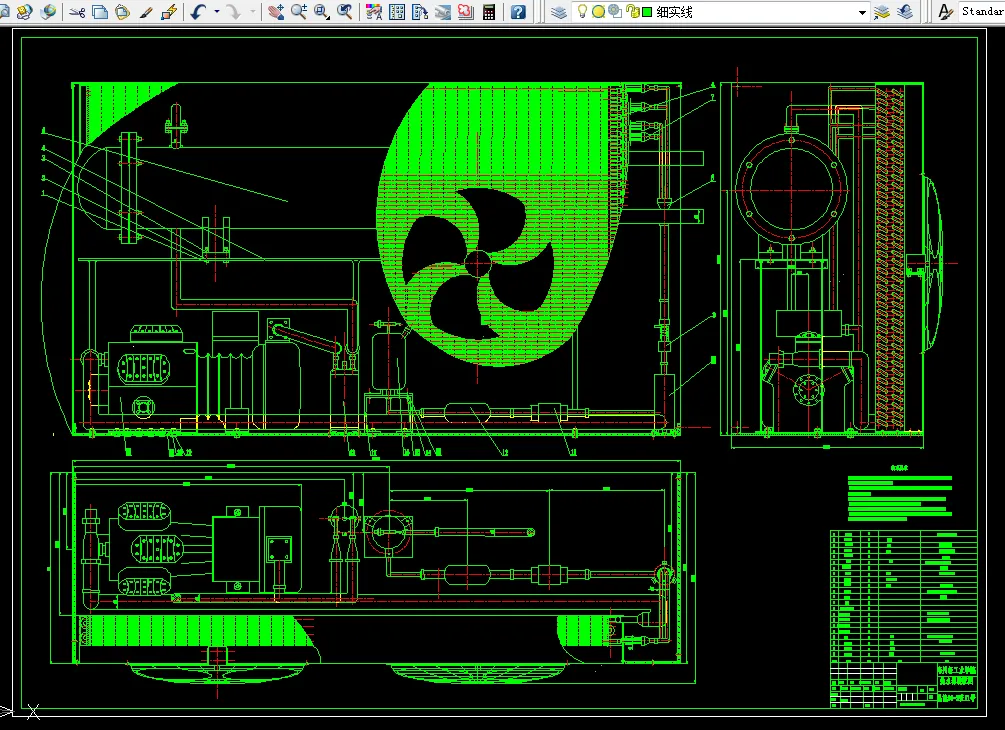Viewport: 1005px width, 730px height.
Task: Open the DesignCenter icon
Action: coord(397,12)
